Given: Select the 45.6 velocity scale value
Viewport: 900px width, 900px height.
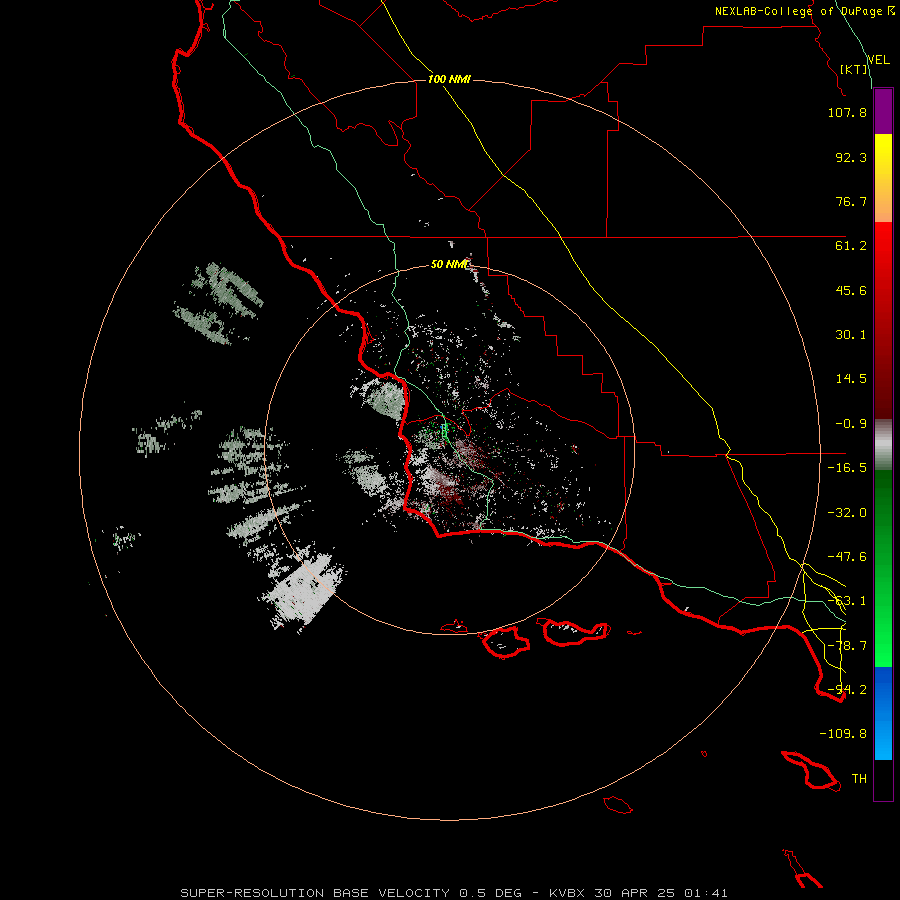Looking at the screenshot, I should (851, 290).
